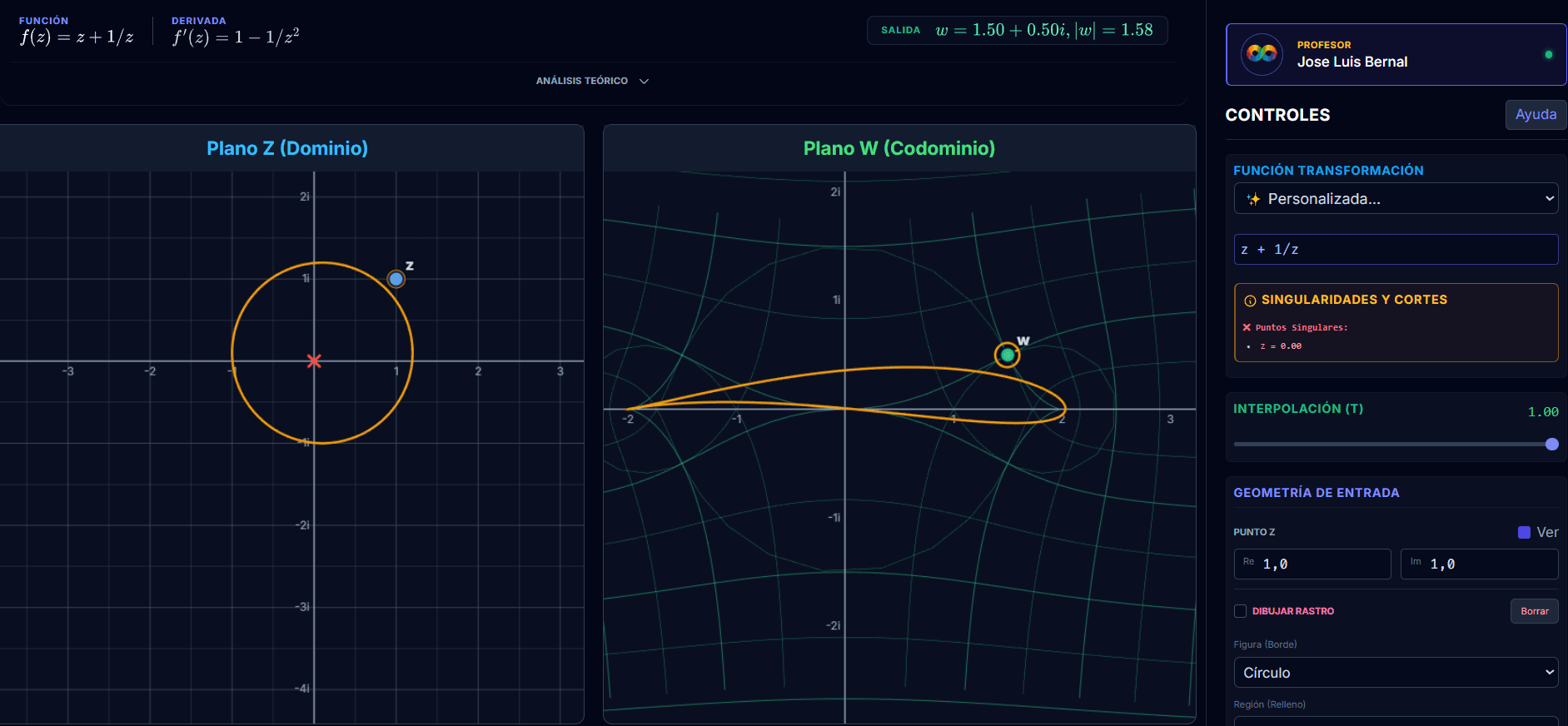Image resolution: width=1568 pixels, height=726 pixels.
Task: Click the Borrar button
Action: pyautogui.click(x=1534, y=611)
